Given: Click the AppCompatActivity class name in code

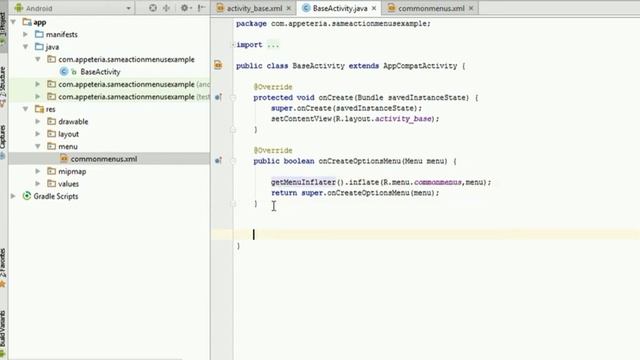Looking at the screenshot, I should coord(420,66).
